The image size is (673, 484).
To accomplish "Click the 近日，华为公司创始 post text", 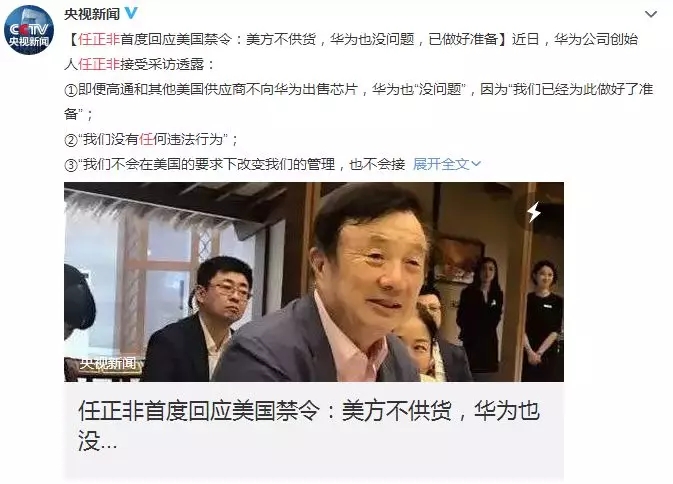I will [x=575, y=39].
